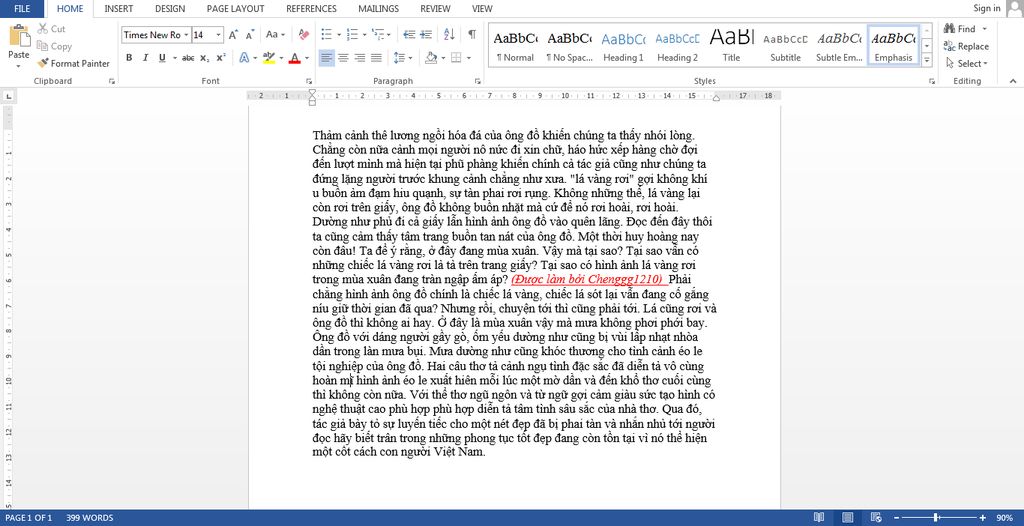Toggle Subscript formatting
This screenshot has width=1024, height=526.
[x=204, y=58]
